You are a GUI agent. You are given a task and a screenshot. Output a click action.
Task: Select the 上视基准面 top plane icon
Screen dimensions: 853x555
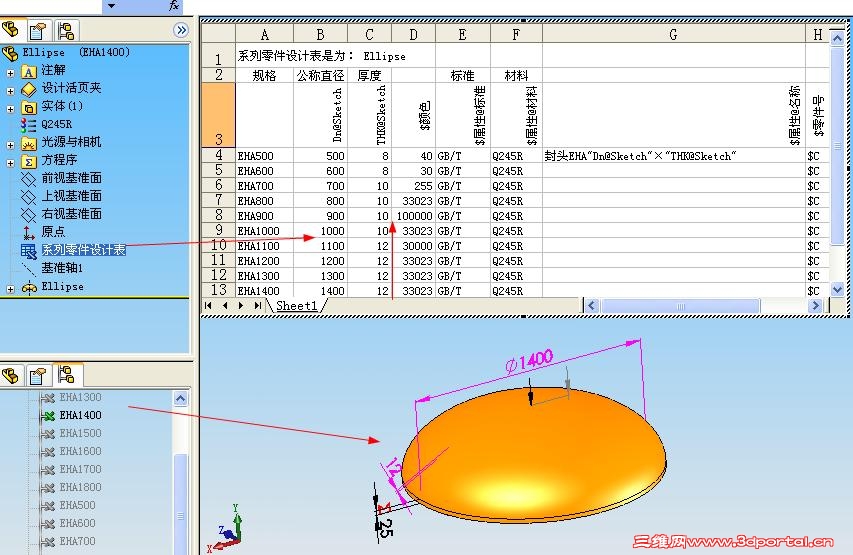coord(29,197)
